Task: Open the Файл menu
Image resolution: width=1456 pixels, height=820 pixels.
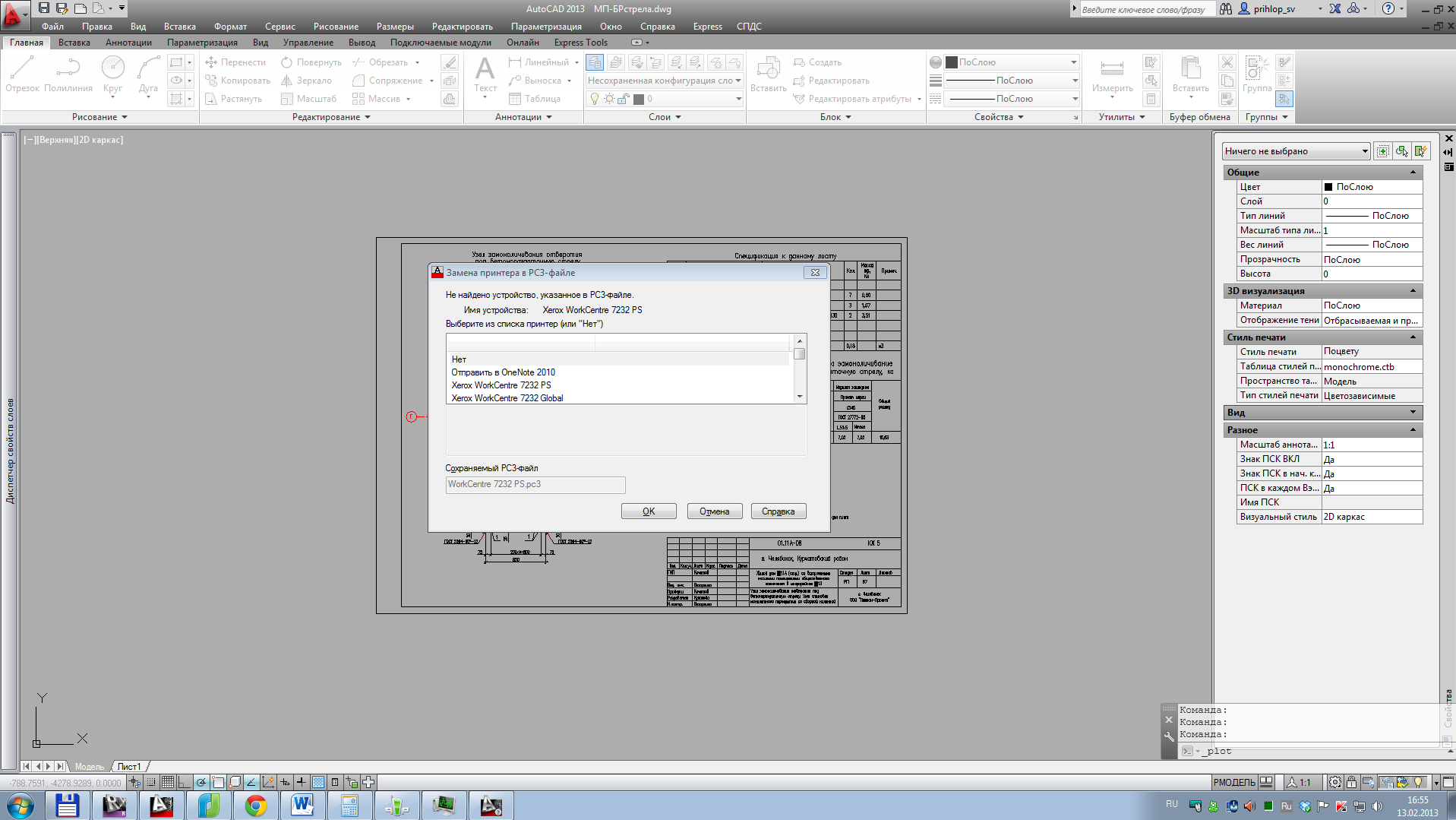Action: point(52,27)
